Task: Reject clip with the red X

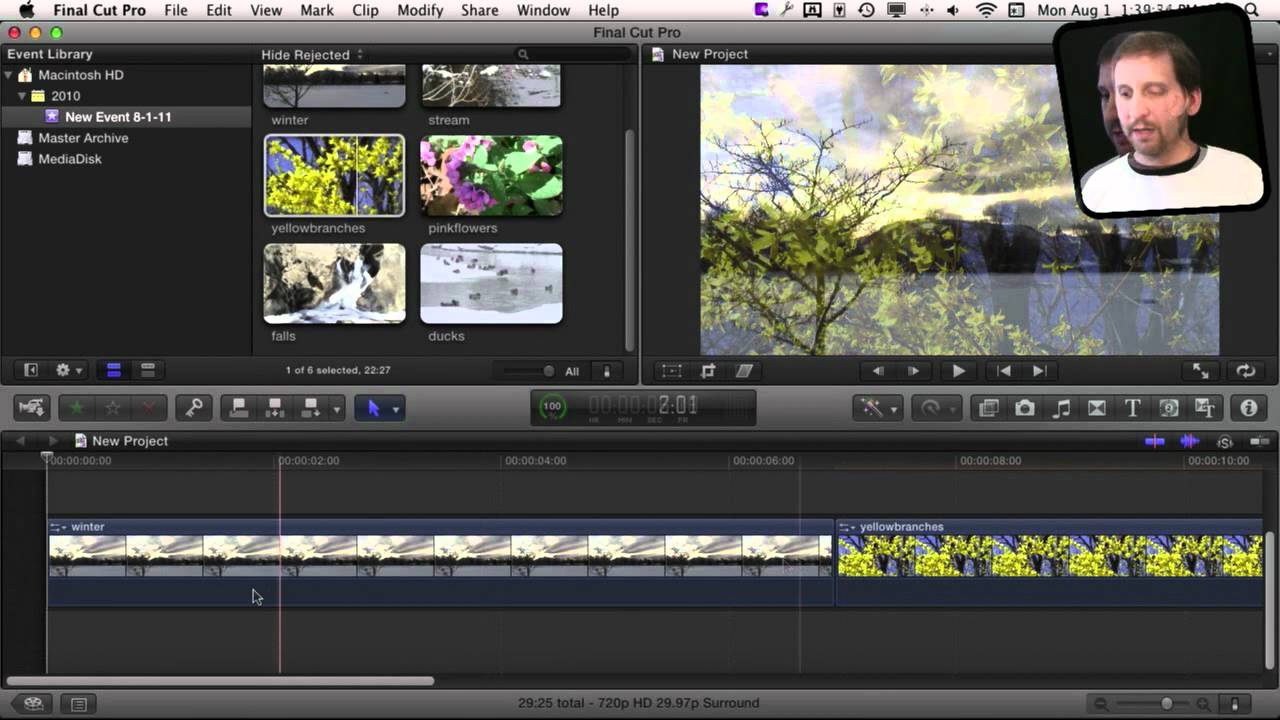Action: click(149, 408)
